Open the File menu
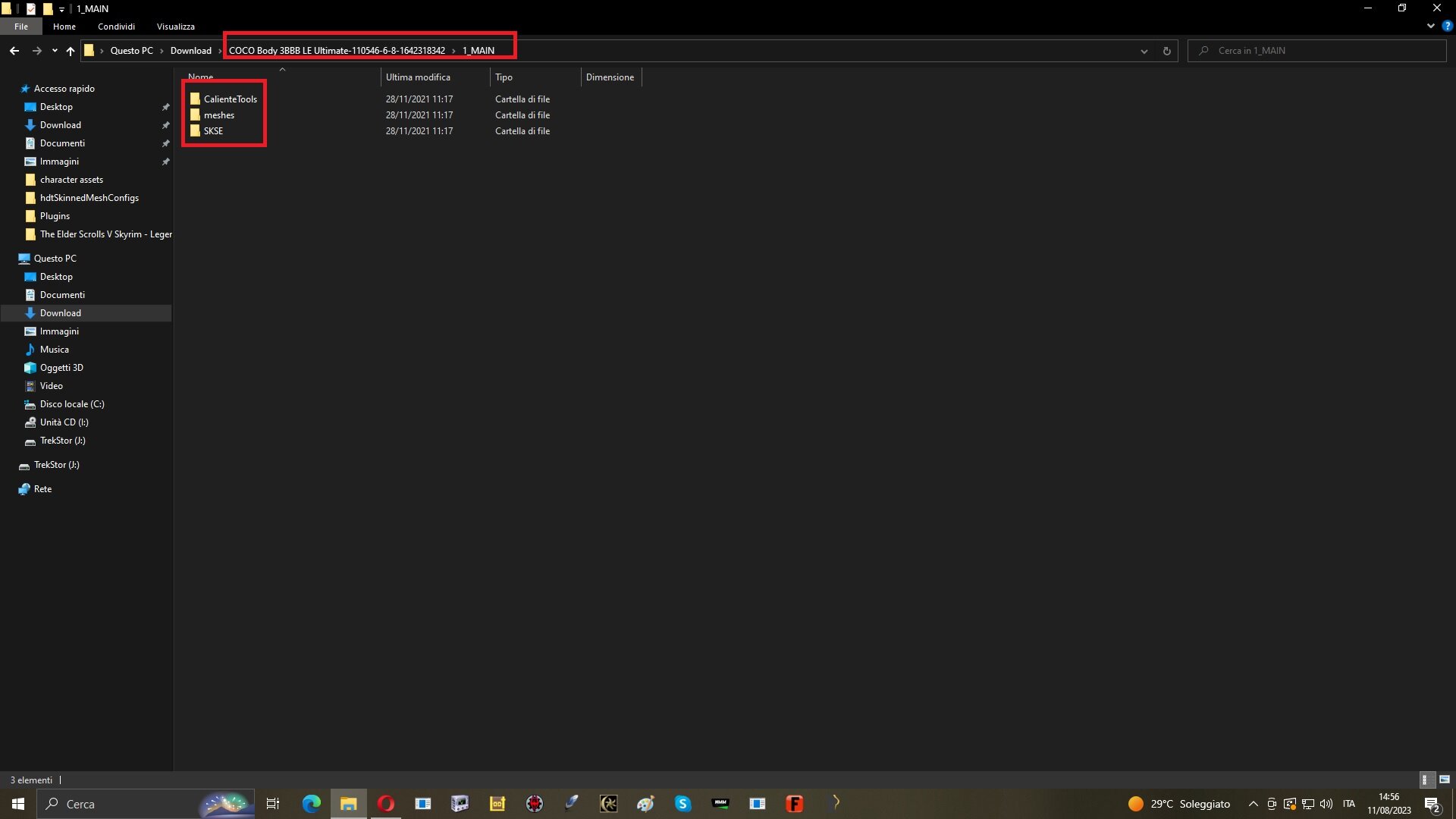1456x819 pixels. pyautogui.click(x=21, y=27)
